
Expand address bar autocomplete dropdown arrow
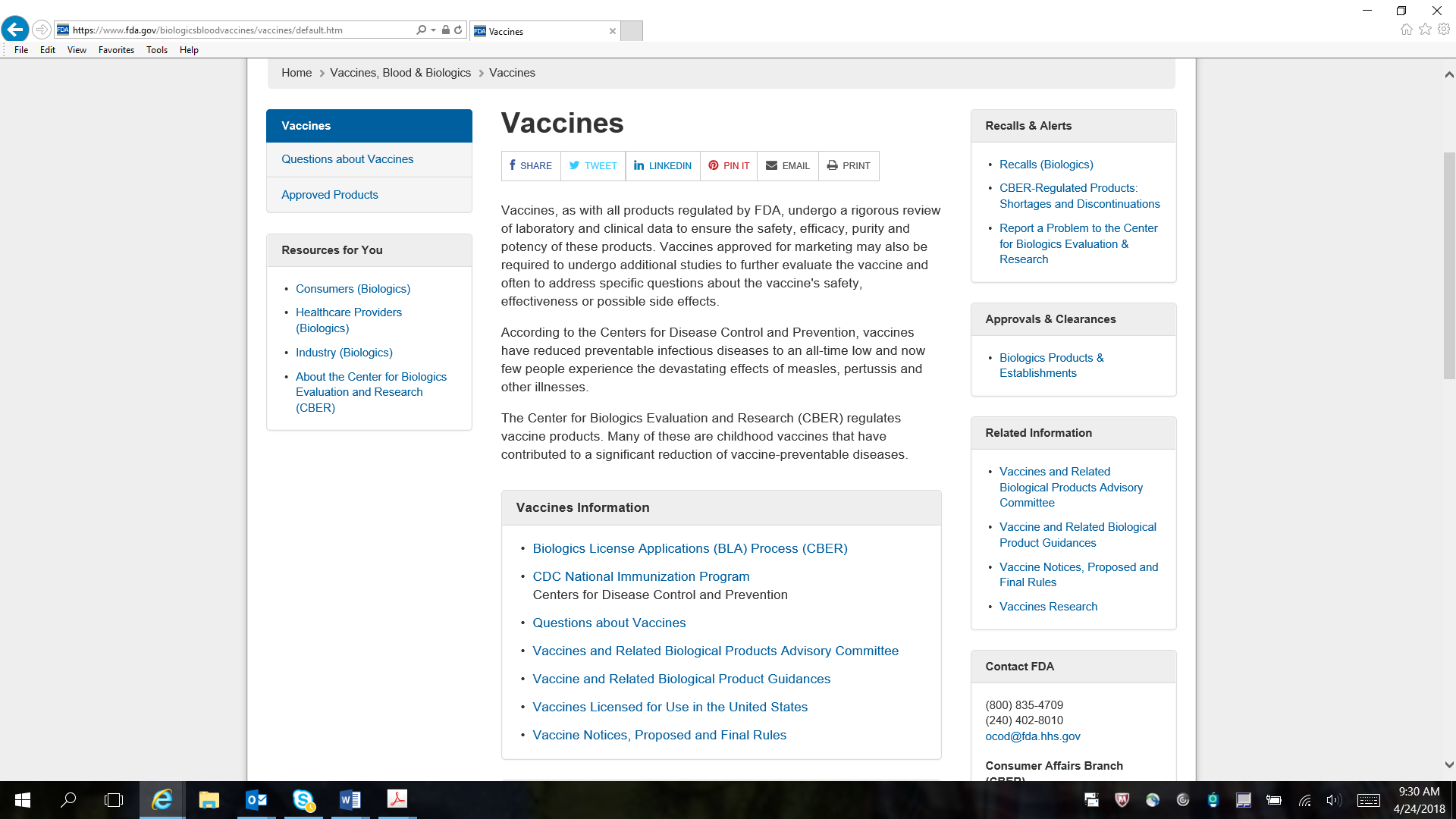click(433, 30)
